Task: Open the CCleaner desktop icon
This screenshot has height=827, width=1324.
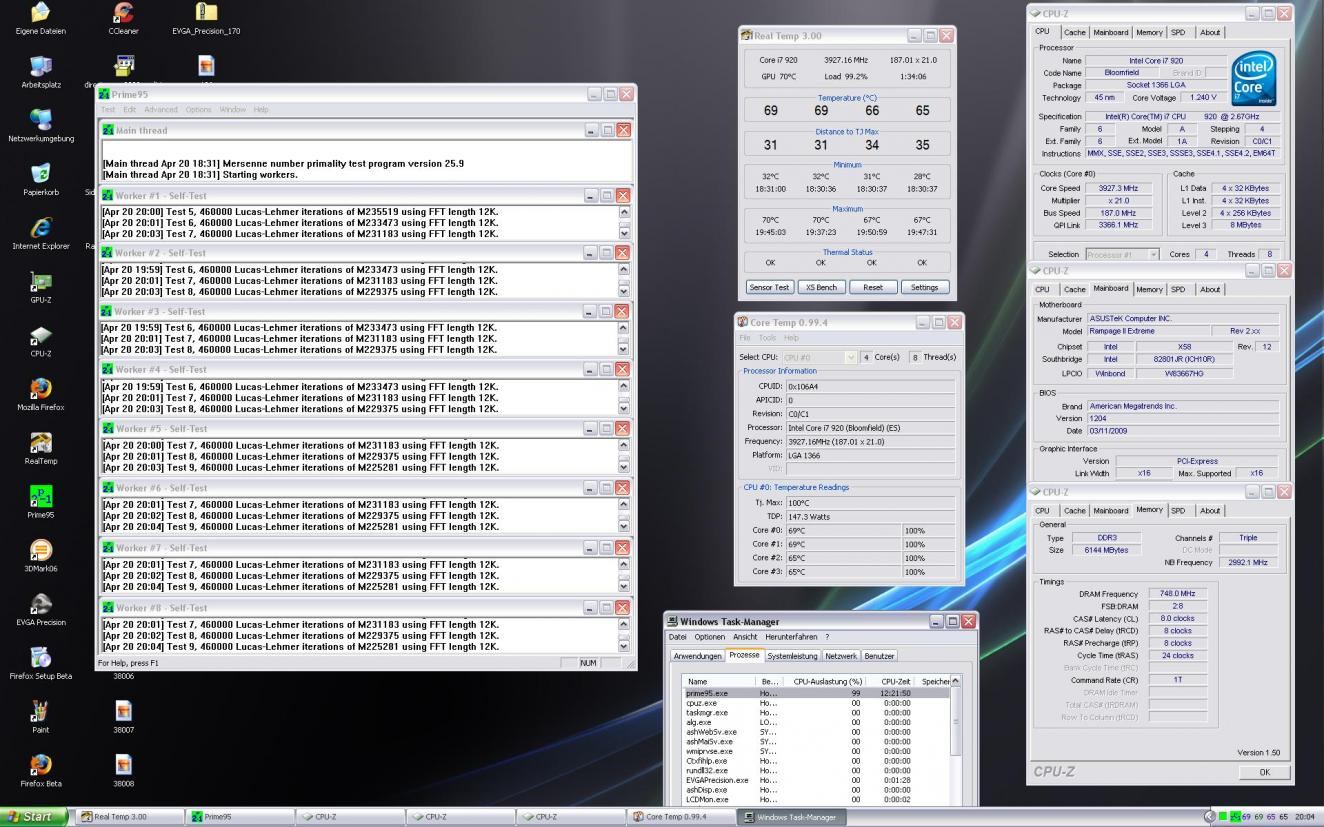Action: click(123, 13)
